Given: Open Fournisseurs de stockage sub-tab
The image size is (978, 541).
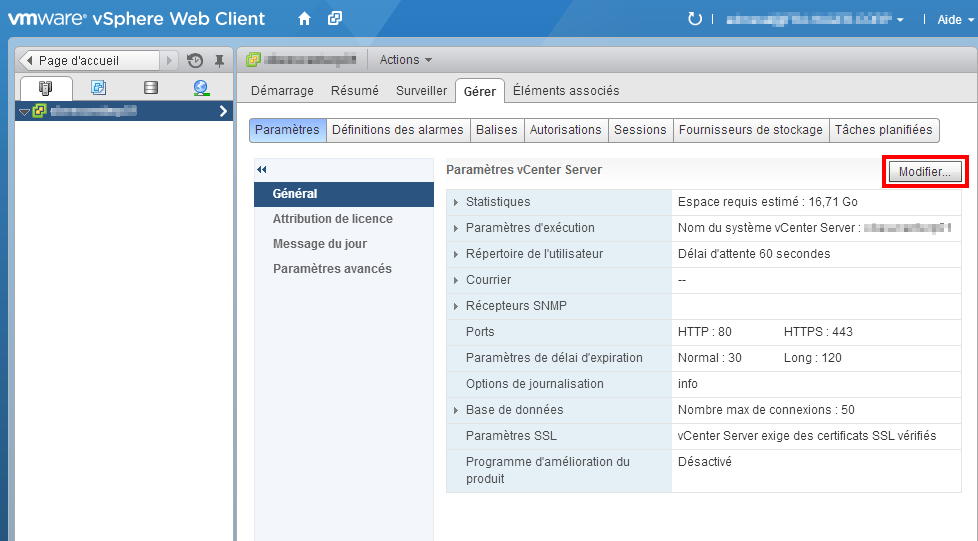Looking at the screenshot, I should tap(751, 130).
